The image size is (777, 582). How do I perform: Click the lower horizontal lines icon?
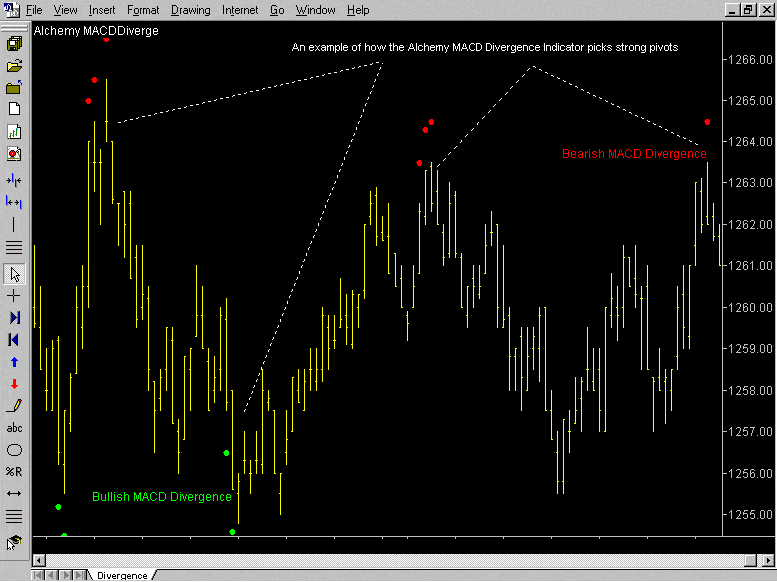point(14,517)
